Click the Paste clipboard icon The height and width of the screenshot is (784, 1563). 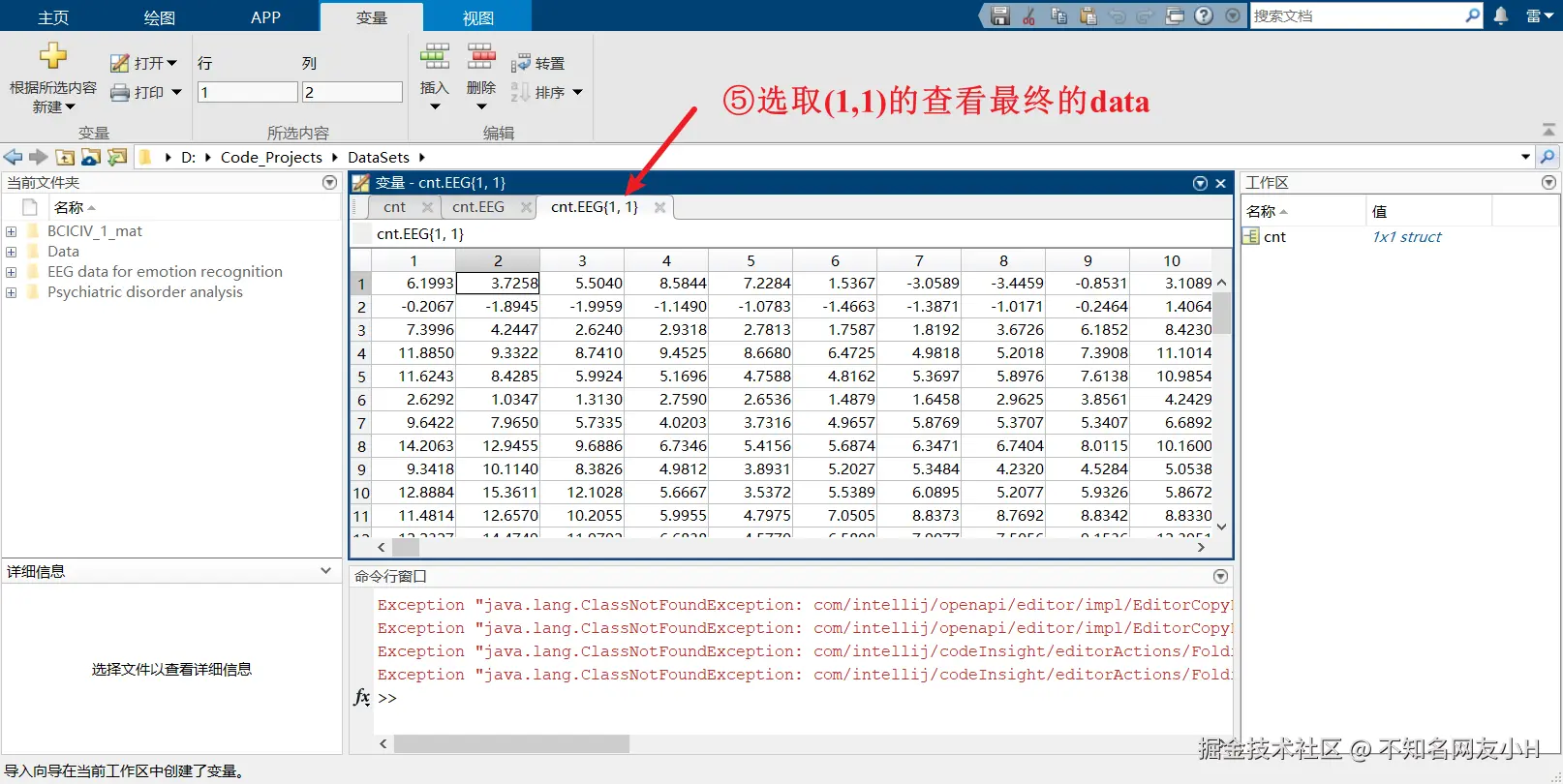click(1088, 16)
